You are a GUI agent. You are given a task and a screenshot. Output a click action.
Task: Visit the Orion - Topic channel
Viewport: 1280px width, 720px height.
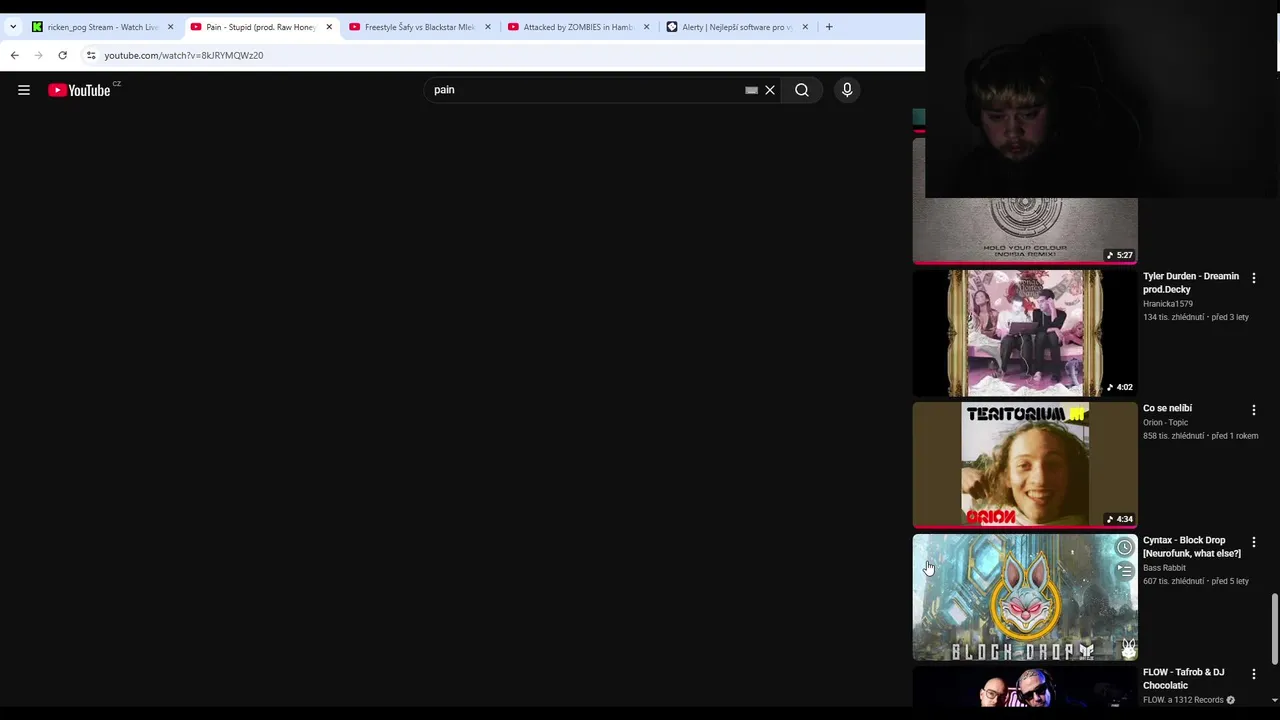[1166, 423]
